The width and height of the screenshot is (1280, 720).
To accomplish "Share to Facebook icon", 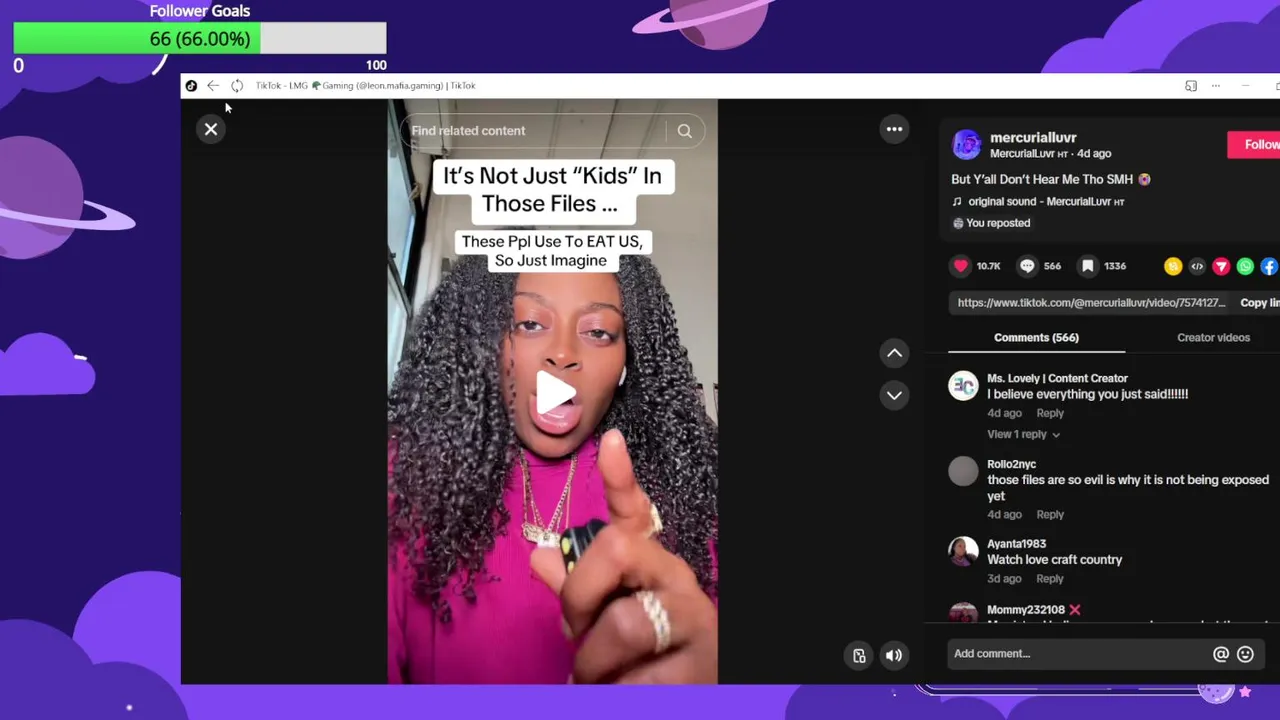I will coord(1269,266).
